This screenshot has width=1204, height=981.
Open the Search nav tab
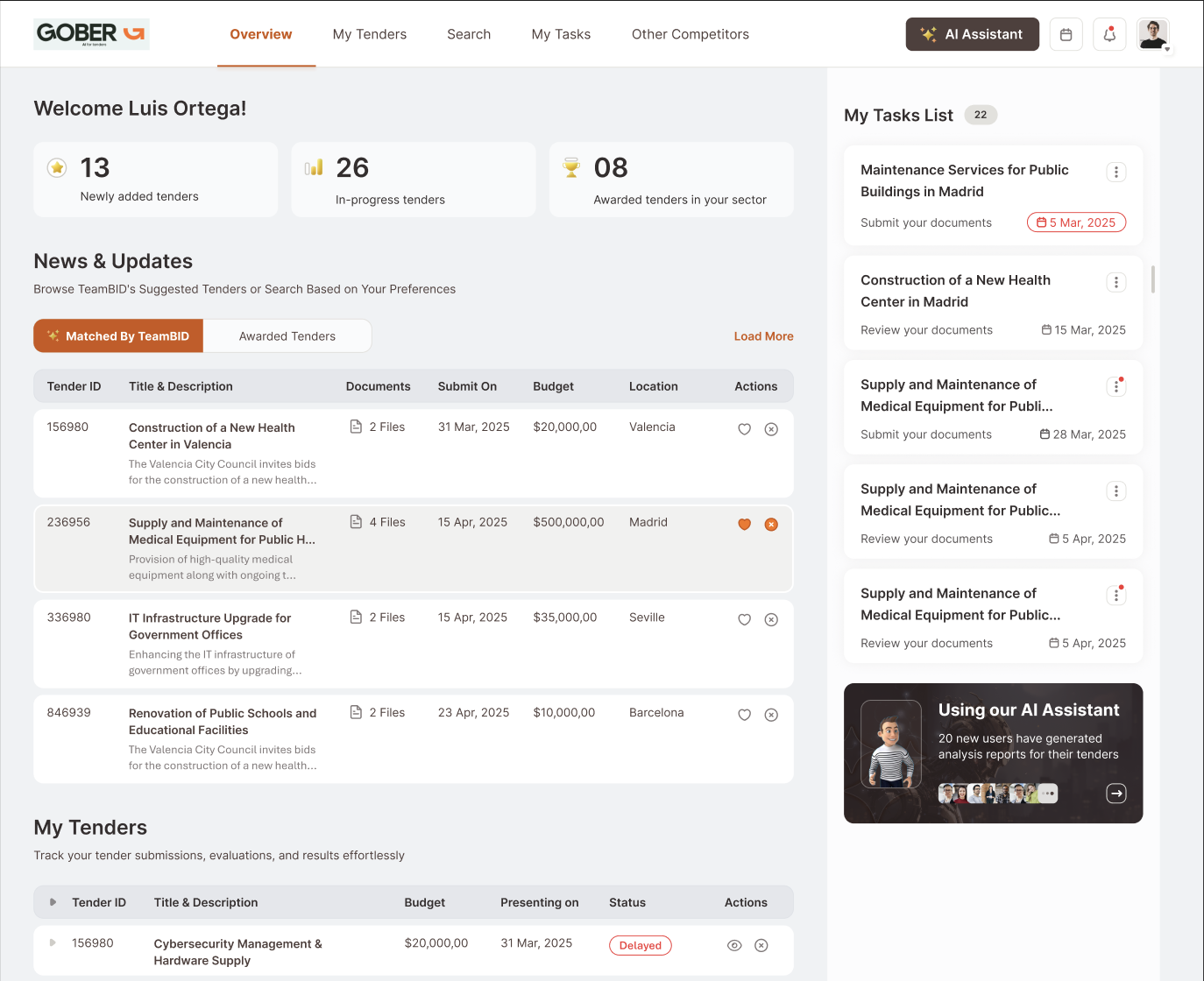coord(469,34)
